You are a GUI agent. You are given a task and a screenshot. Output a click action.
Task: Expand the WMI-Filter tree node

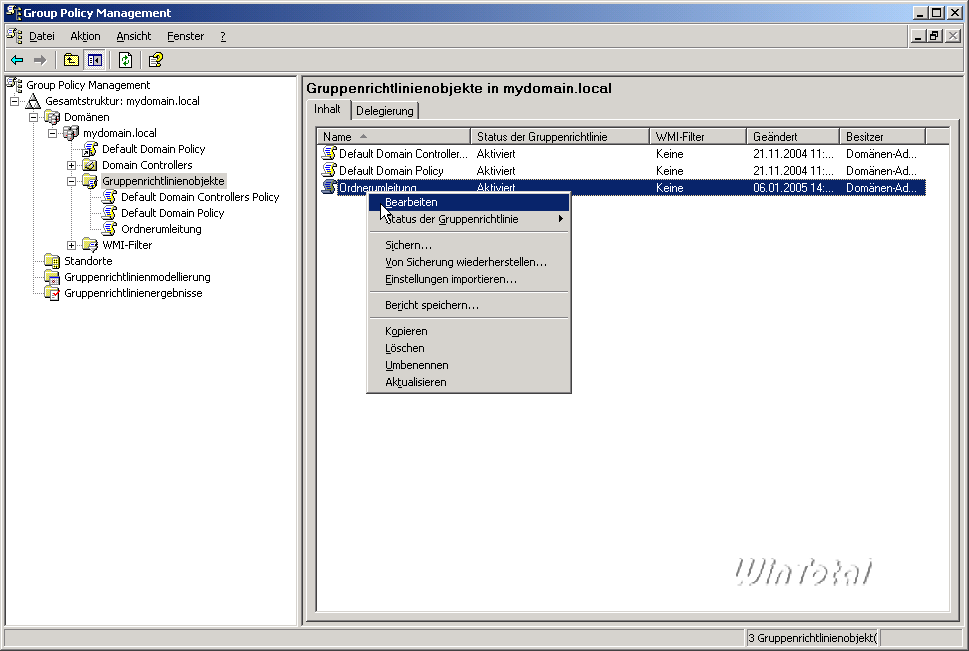(x=71, y=245)
